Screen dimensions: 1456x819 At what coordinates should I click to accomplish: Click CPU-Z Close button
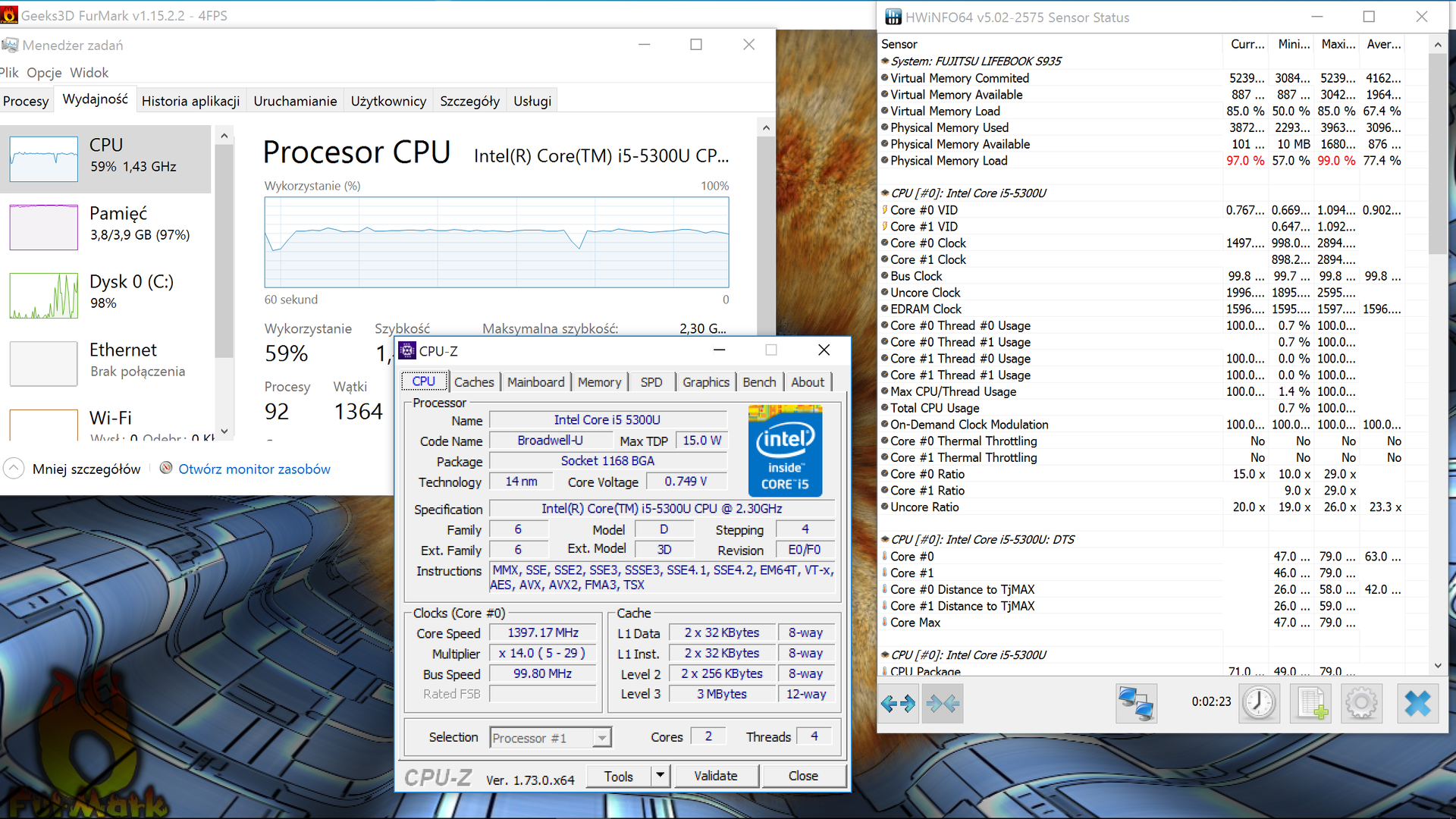pyautogui.click(x=803, y=776)
